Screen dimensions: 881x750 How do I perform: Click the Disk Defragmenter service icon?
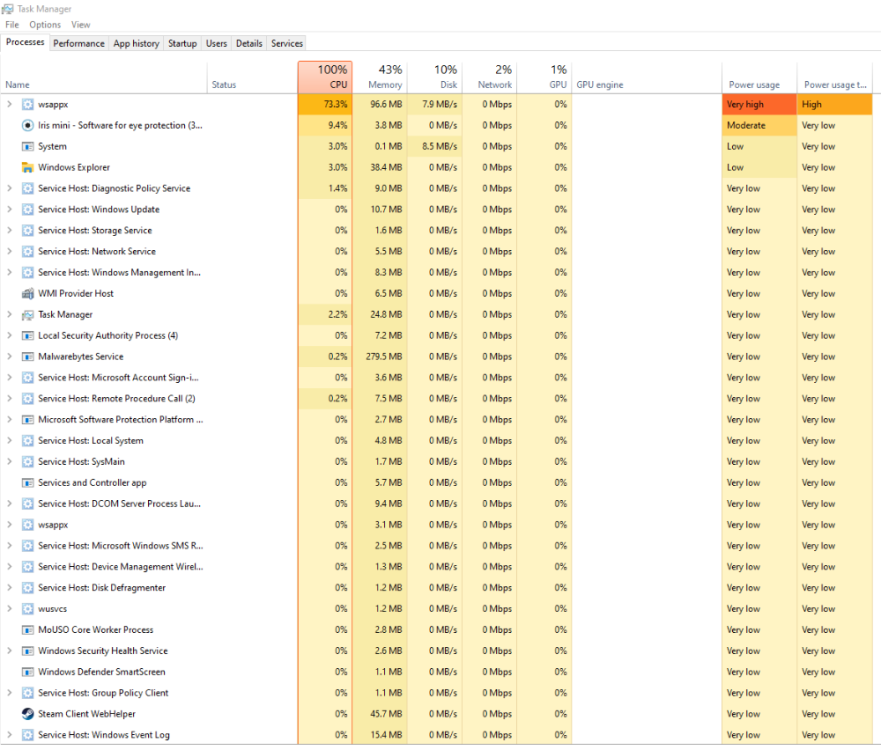pyautogui.click(x=28, y=588)
